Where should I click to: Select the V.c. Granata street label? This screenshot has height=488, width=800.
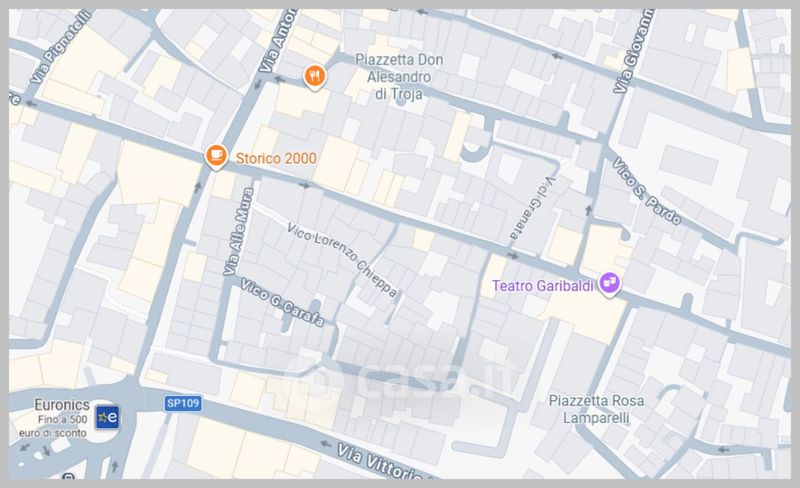[534, 208]
